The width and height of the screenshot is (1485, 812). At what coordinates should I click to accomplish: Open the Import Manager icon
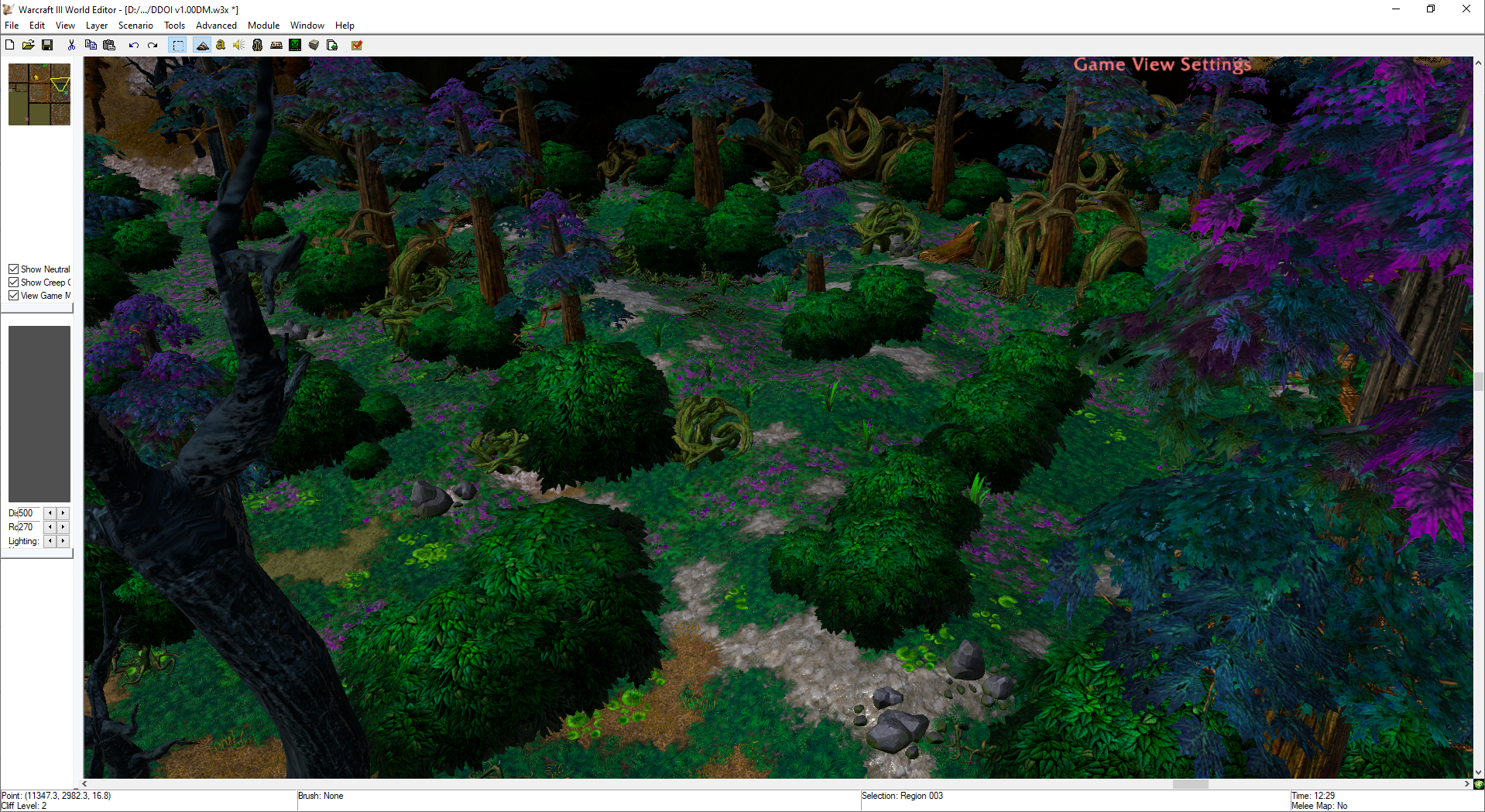(x=332, y=45)
